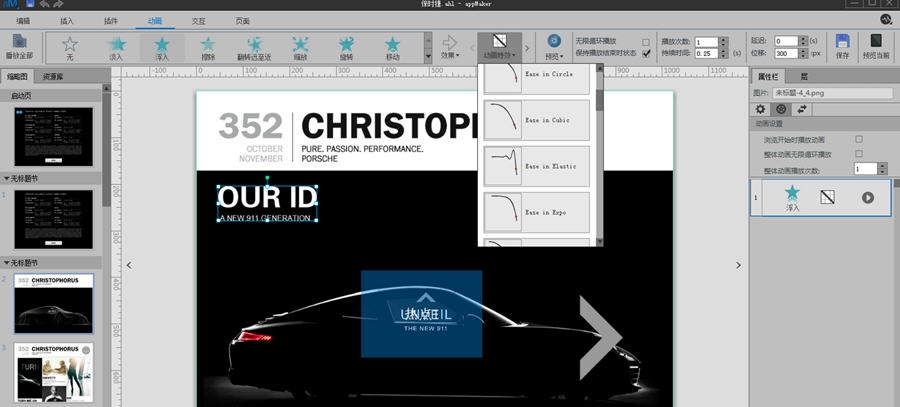Click the app logo in the top-right corner
The image size is (900, 407).
pyautogui.click(x=886, y=20)
